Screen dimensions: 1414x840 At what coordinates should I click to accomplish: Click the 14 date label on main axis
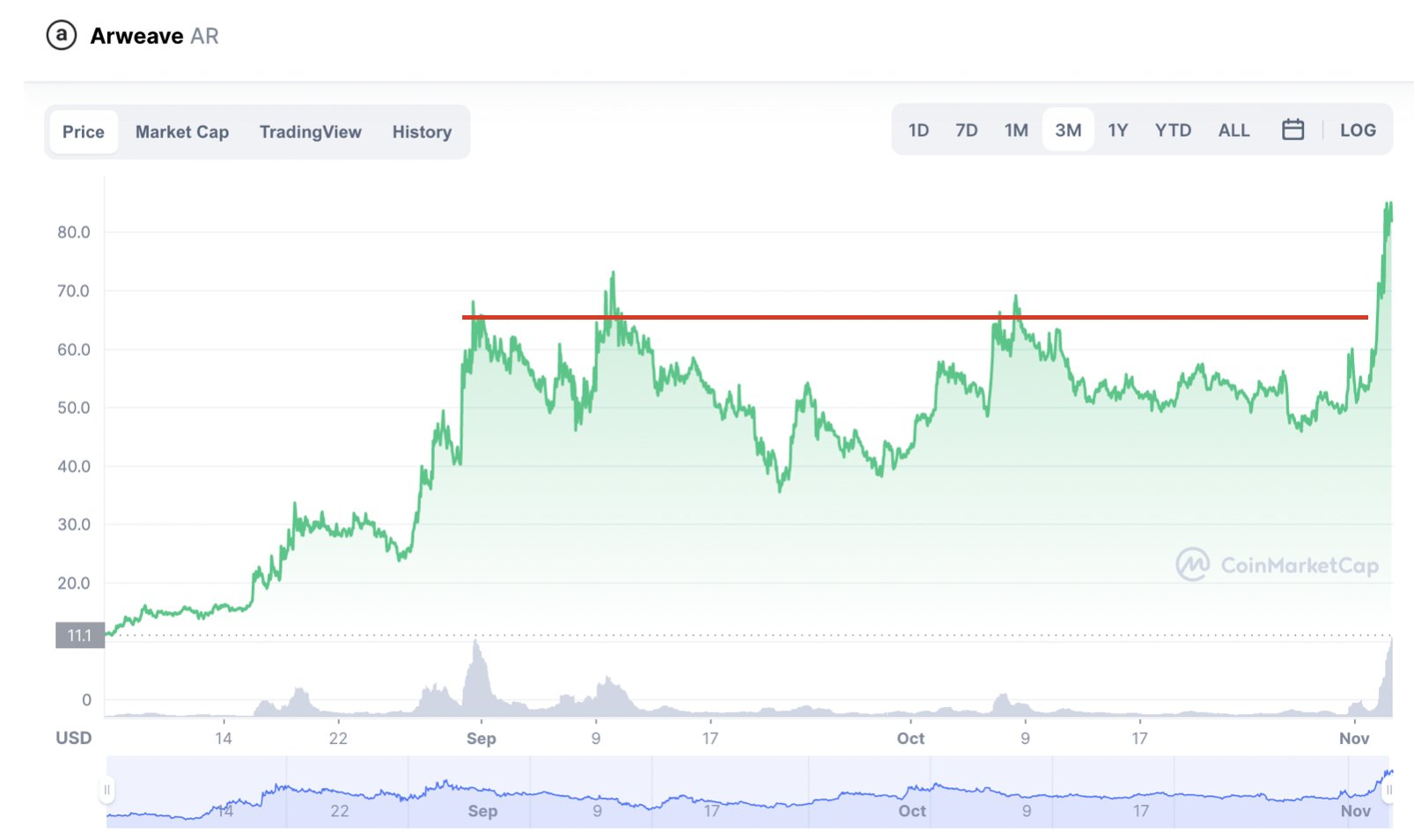[224, 738]
